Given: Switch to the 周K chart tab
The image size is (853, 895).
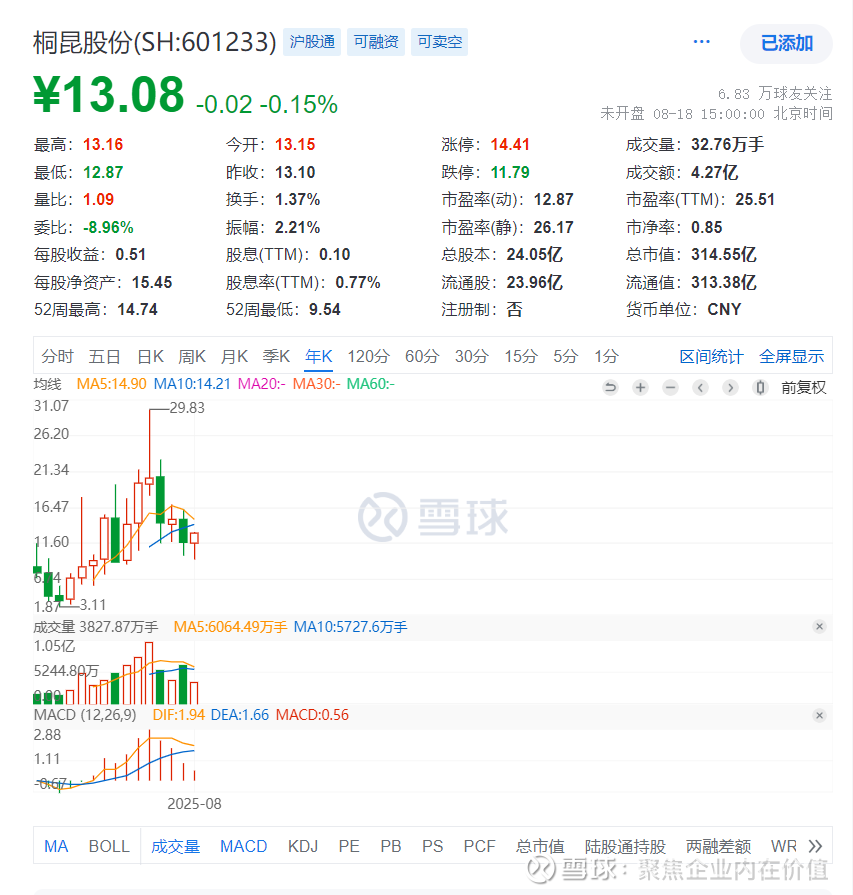Looking at the screenshot, I should click(192, 357).
